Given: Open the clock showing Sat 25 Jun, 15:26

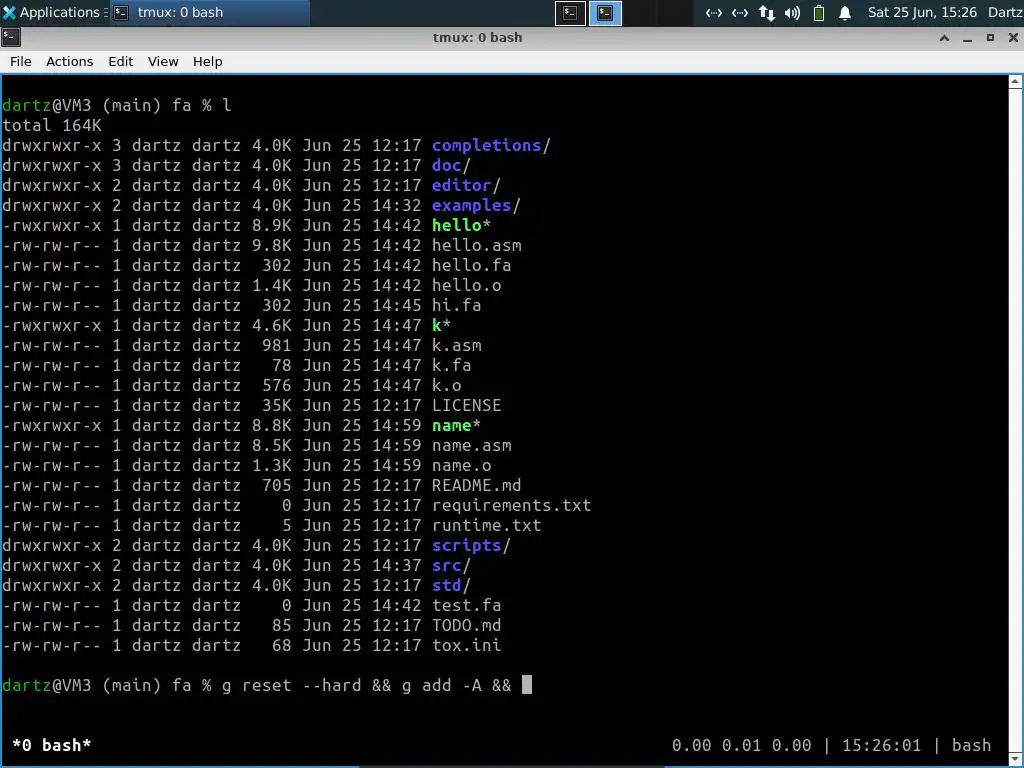Looking at the screenshot, I should coord(921,12).
